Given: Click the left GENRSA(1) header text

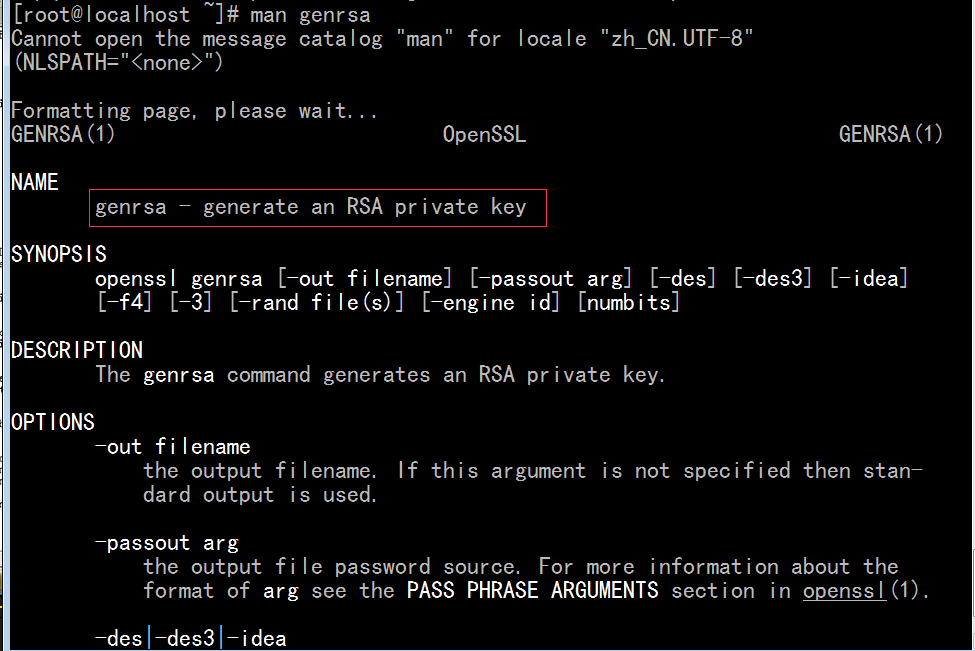Looking at the screenshot, I should coord(63,134).
